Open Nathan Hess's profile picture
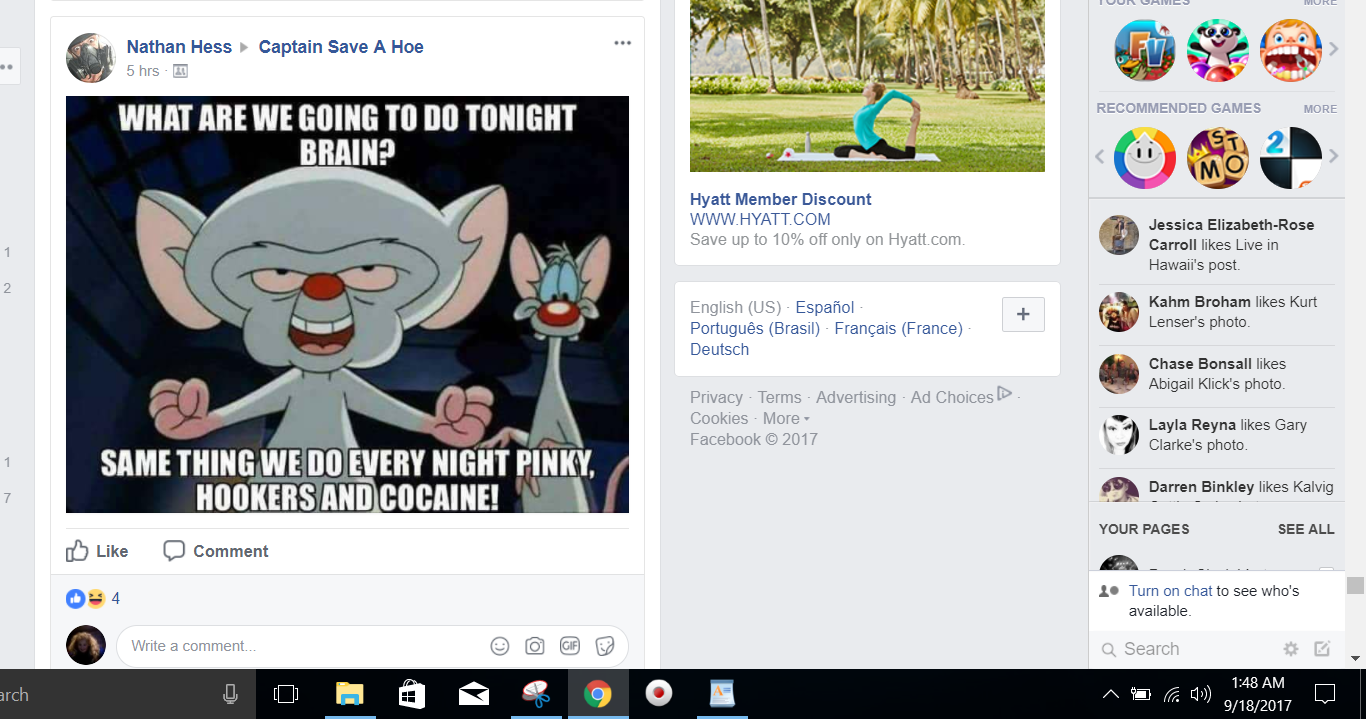This screenshot has width=1366, height=719. coord(91,58)
